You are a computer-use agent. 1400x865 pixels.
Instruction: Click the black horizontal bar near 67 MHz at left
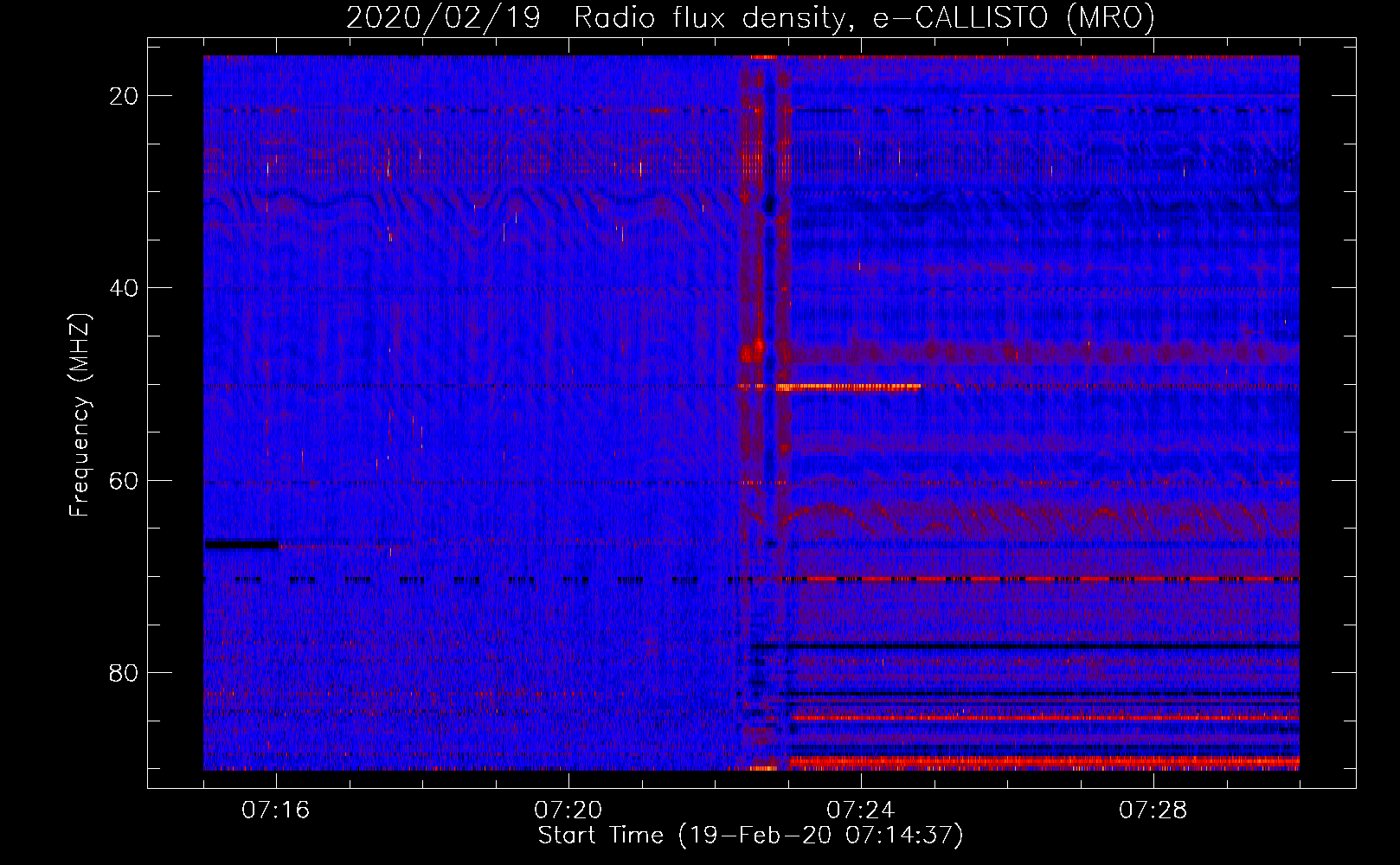point(241,544)
